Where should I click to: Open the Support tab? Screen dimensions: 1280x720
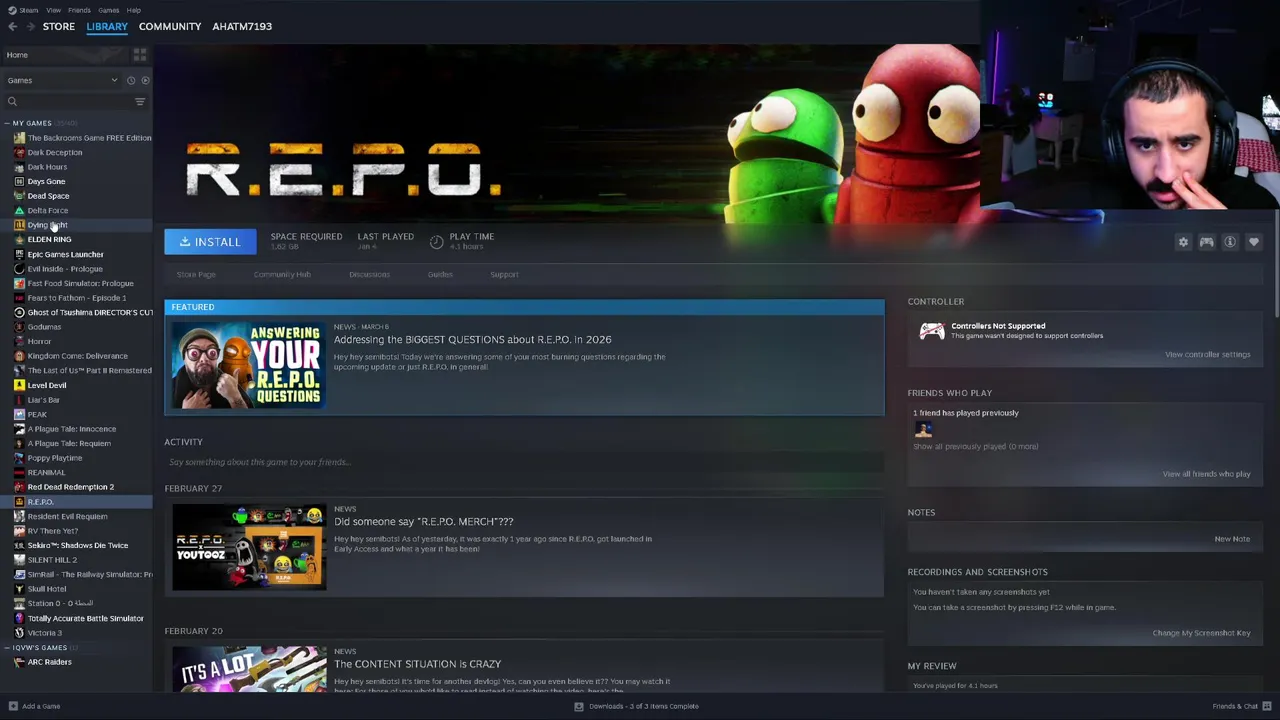(x=504, y=274)
